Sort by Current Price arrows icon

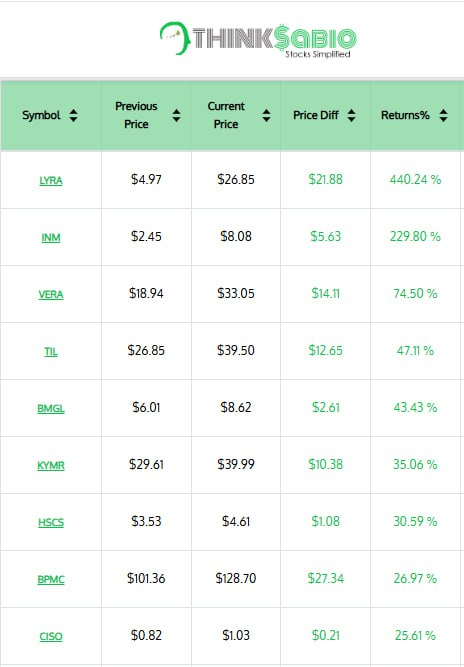[x=266, y=115]
